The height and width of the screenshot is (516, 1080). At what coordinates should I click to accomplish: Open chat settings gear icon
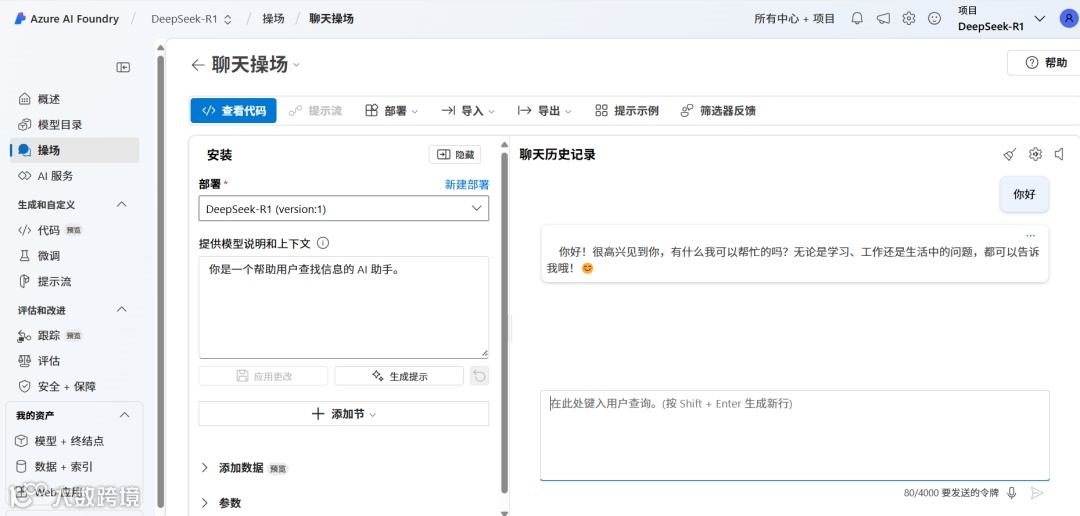(x=1035, y=154)
